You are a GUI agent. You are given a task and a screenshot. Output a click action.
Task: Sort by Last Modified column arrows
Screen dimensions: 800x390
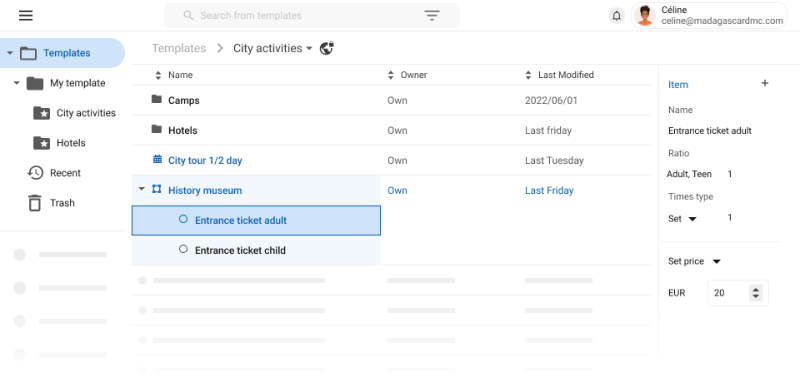pyautogui.click(x=528, y=75)
